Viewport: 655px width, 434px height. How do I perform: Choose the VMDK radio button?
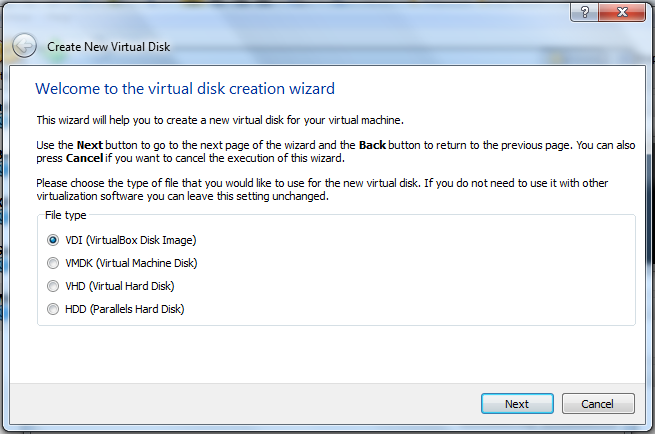point(53,263)
